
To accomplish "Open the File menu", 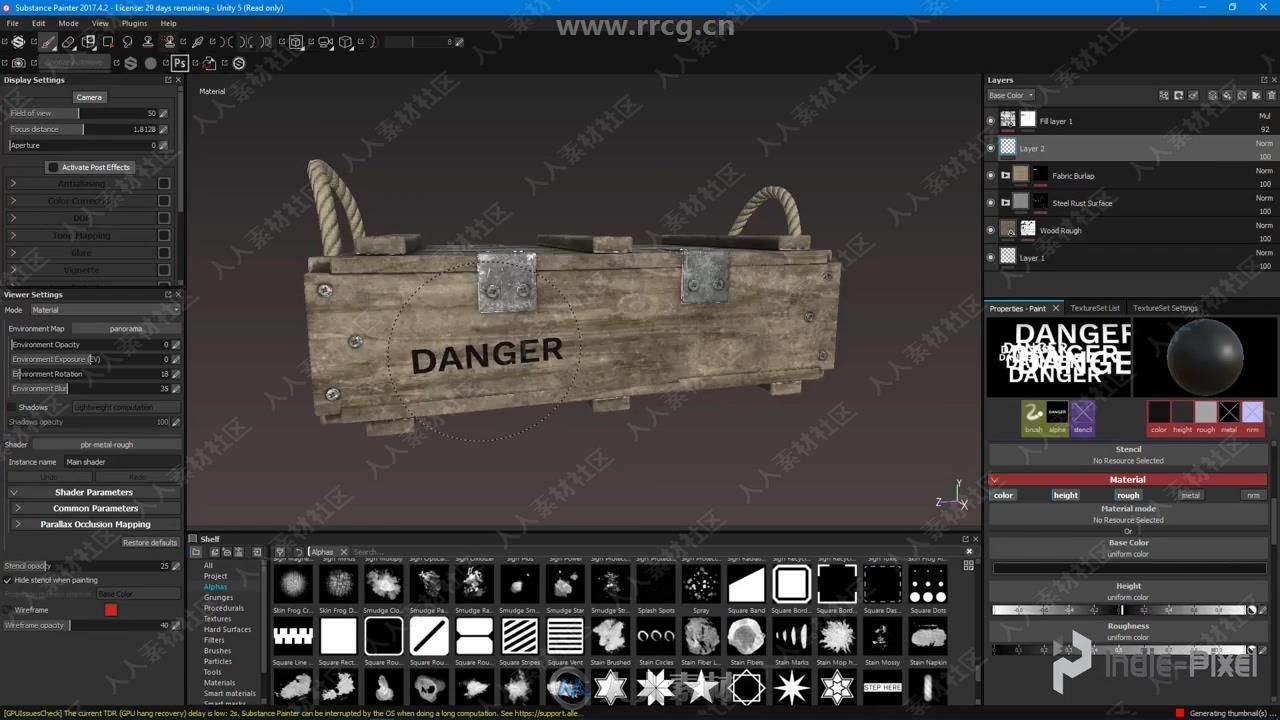I will (13, 23).
